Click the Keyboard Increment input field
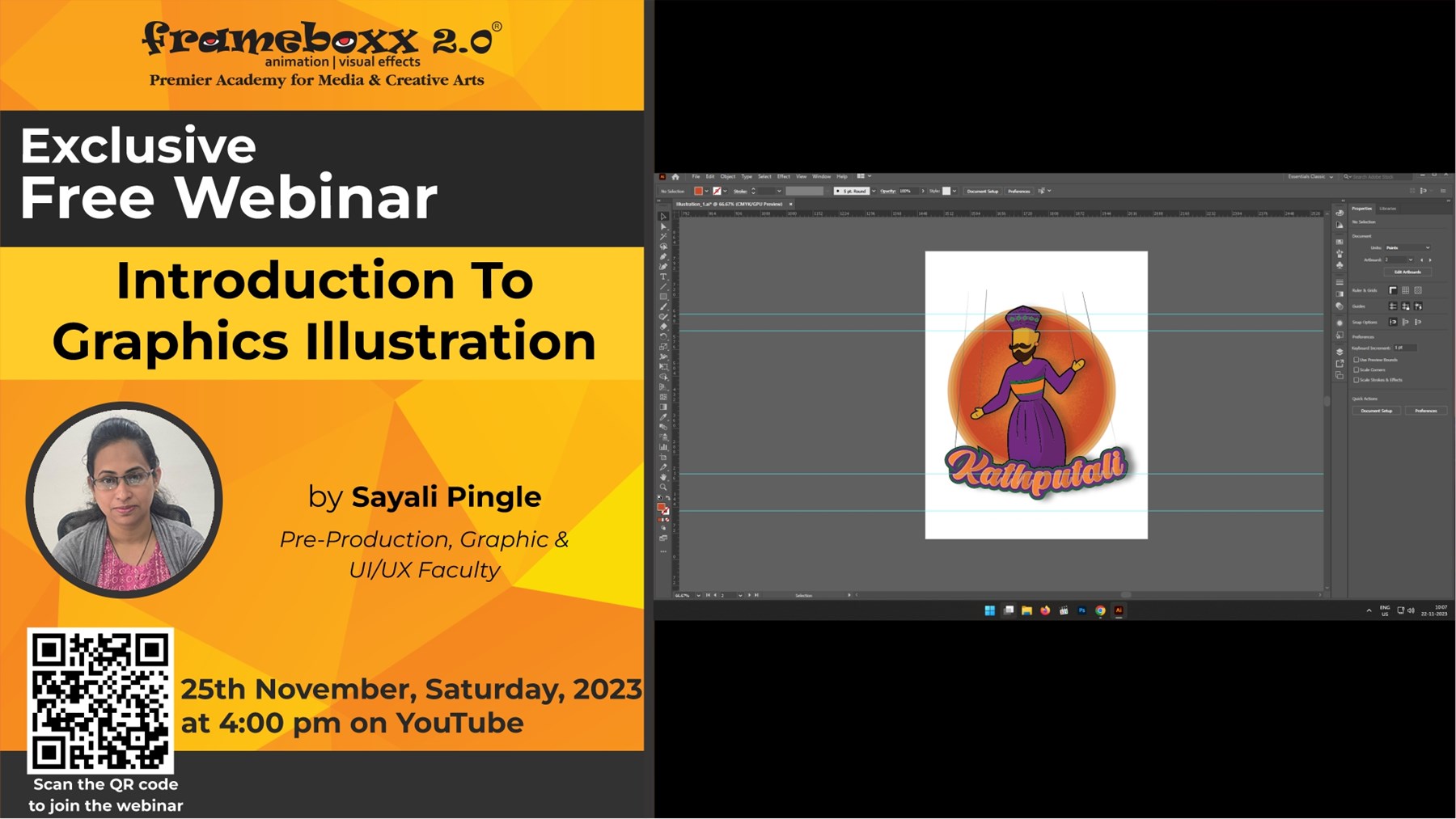 [x=1404, y=348]
